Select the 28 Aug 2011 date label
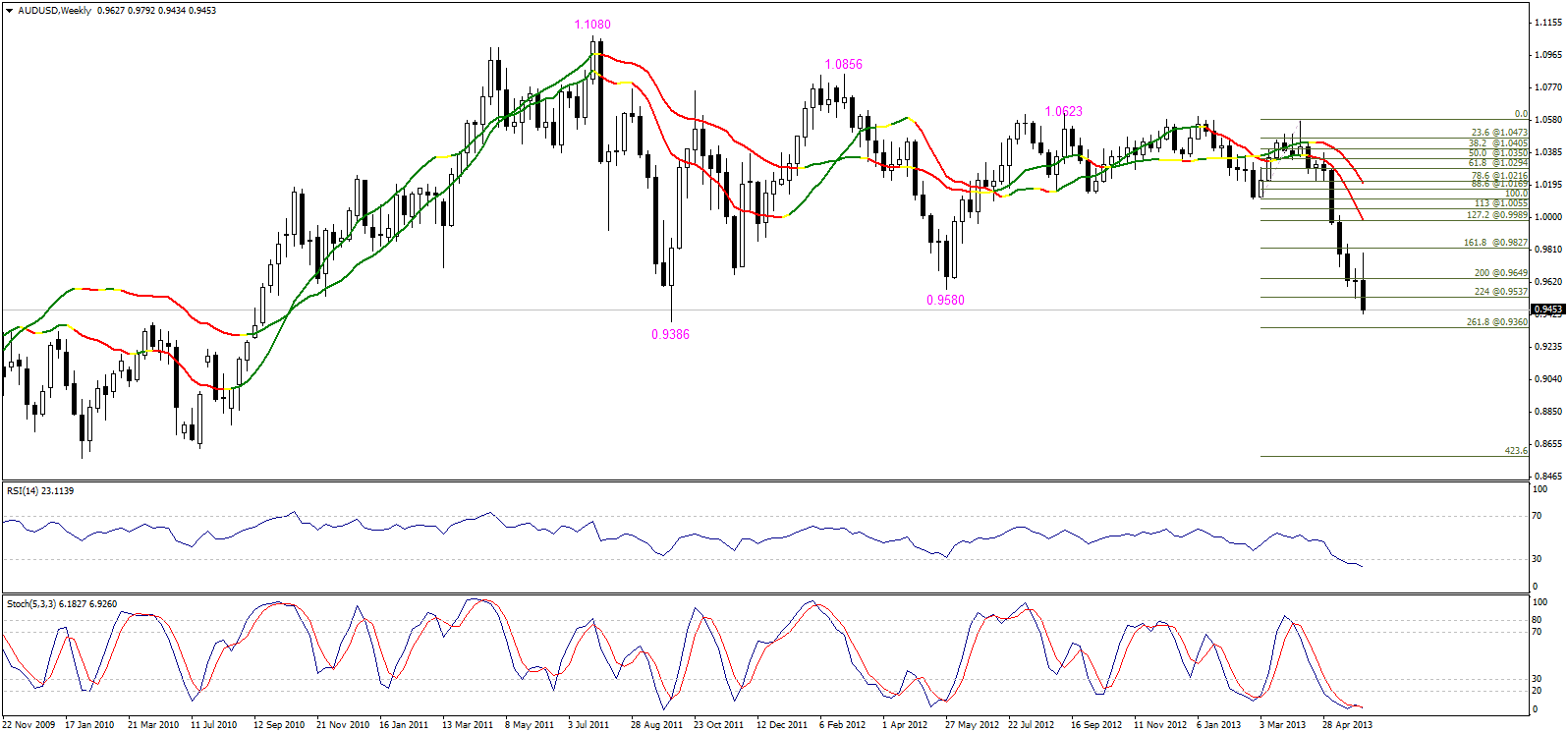 [656, 725]
